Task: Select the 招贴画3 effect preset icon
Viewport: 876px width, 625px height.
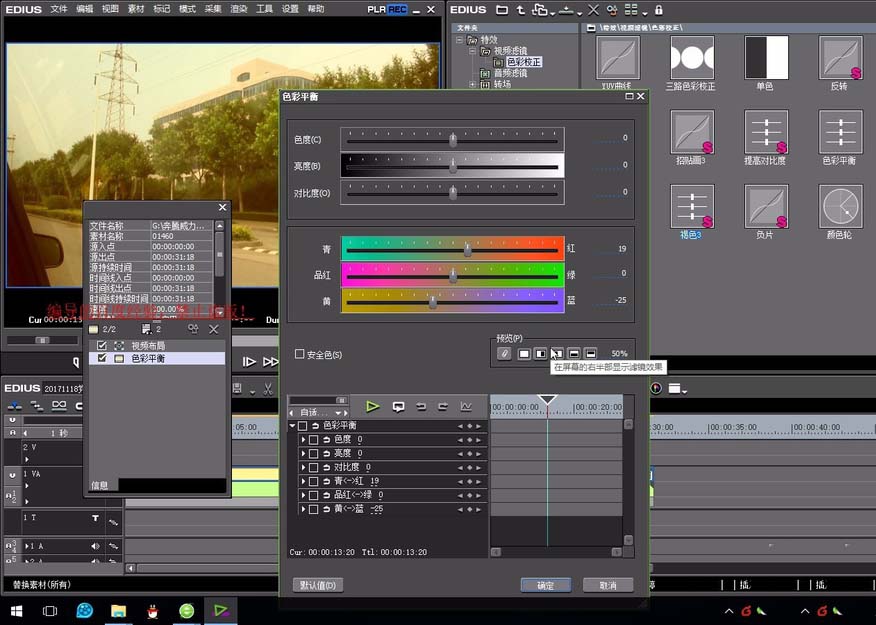Action: 692,132
